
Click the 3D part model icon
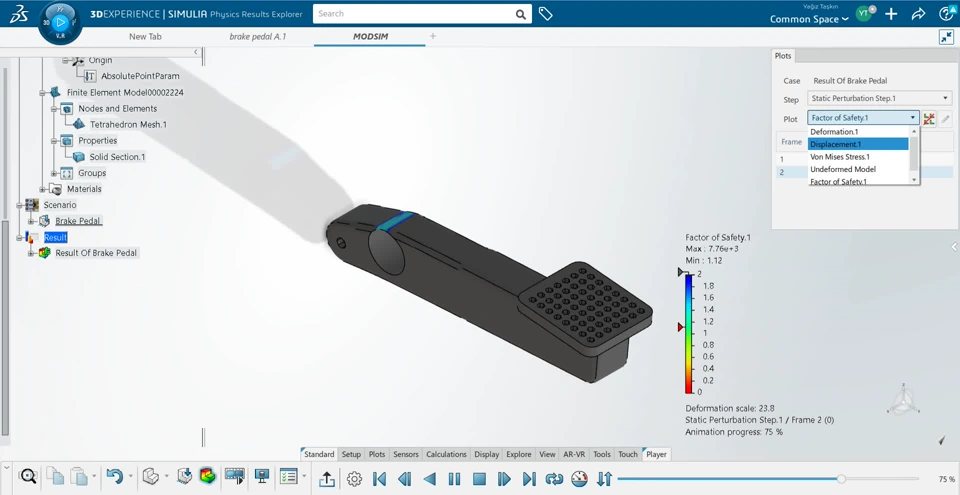click(151, 476)
